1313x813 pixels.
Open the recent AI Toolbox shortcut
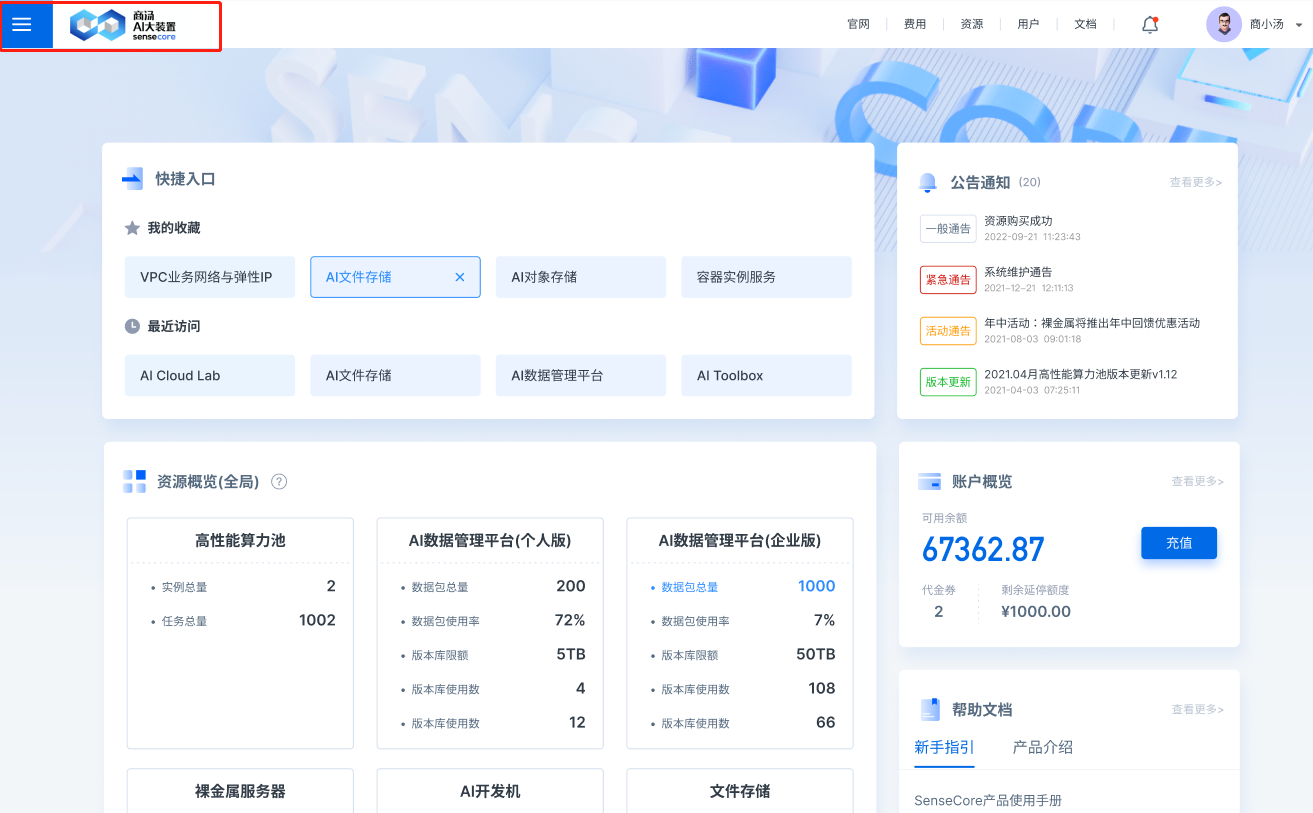[x=767, y=375]
